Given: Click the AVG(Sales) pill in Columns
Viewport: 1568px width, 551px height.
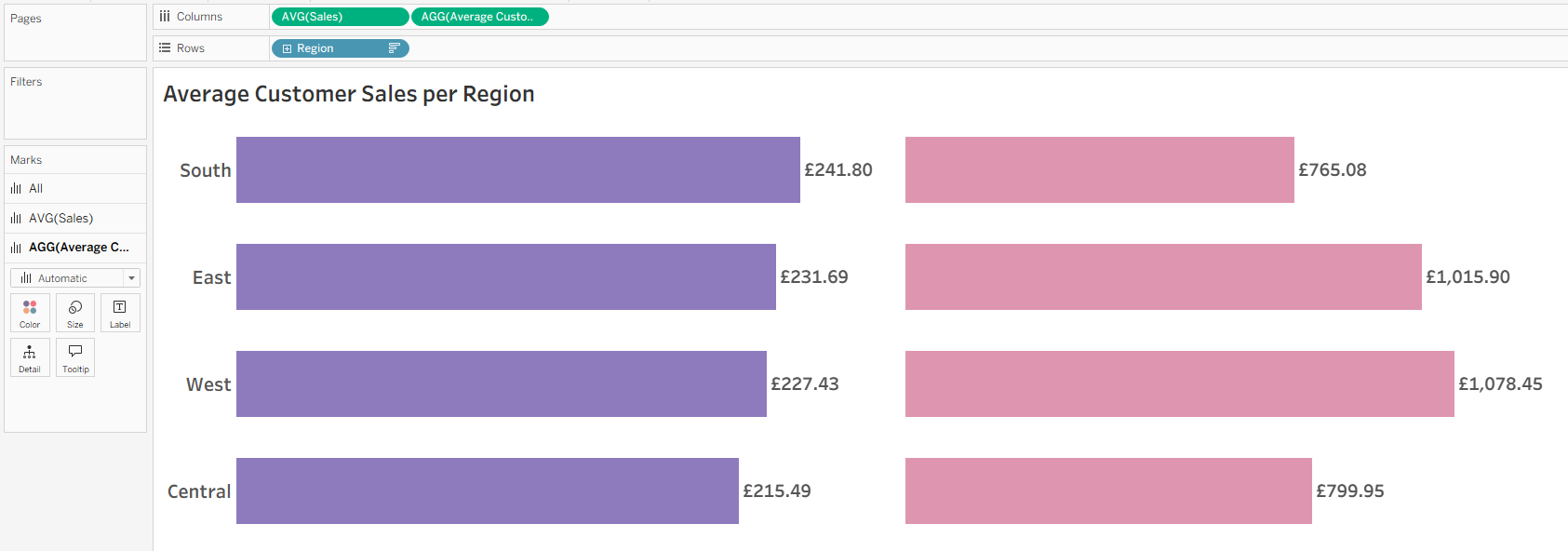Looking at the screenshot, I should (340, 17).
